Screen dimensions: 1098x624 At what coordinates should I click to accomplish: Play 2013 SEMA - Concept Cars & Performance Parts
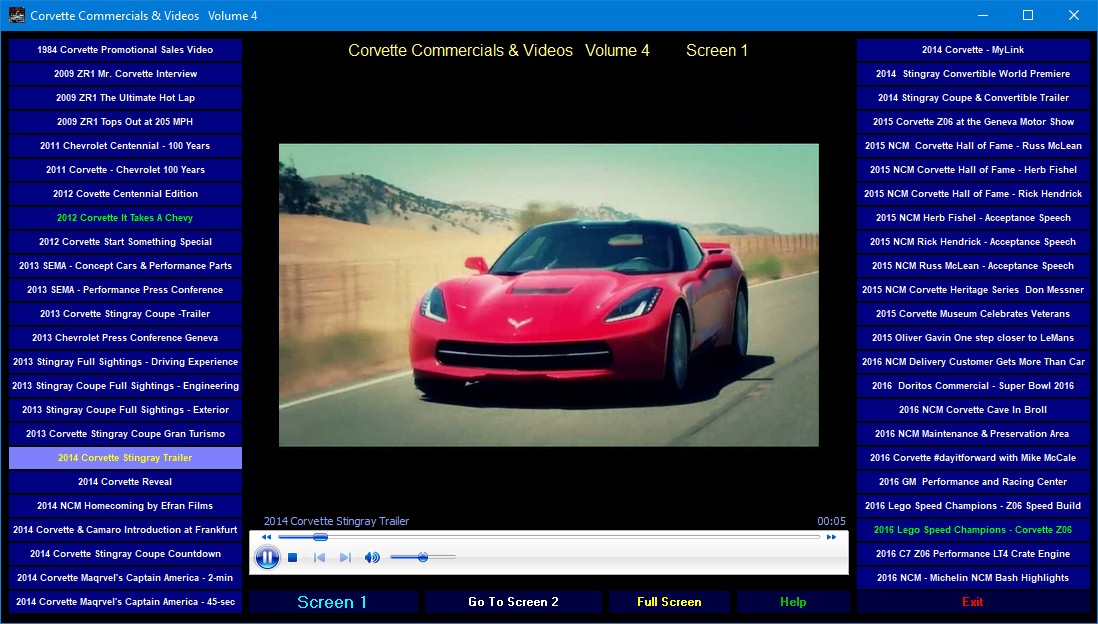pos(125,265)
